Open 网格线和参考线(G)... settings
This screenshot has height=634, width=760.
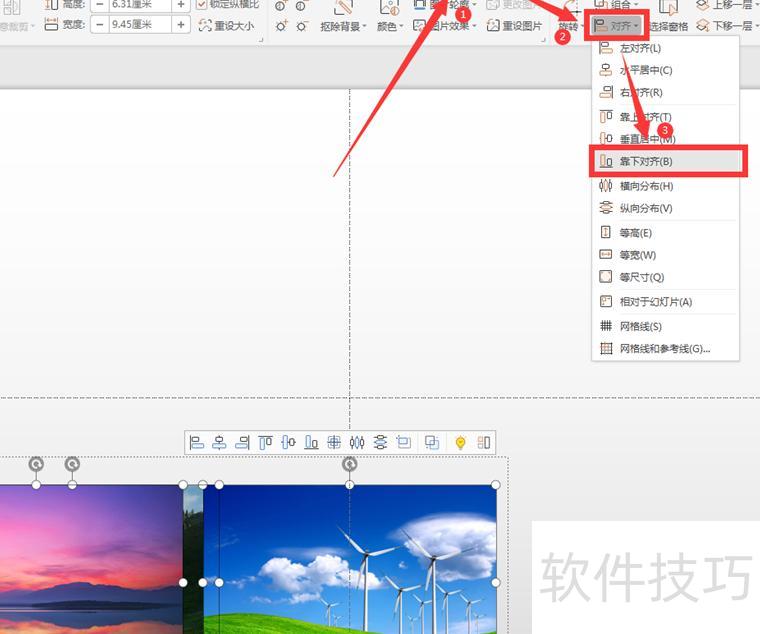[x=665, y=349]
